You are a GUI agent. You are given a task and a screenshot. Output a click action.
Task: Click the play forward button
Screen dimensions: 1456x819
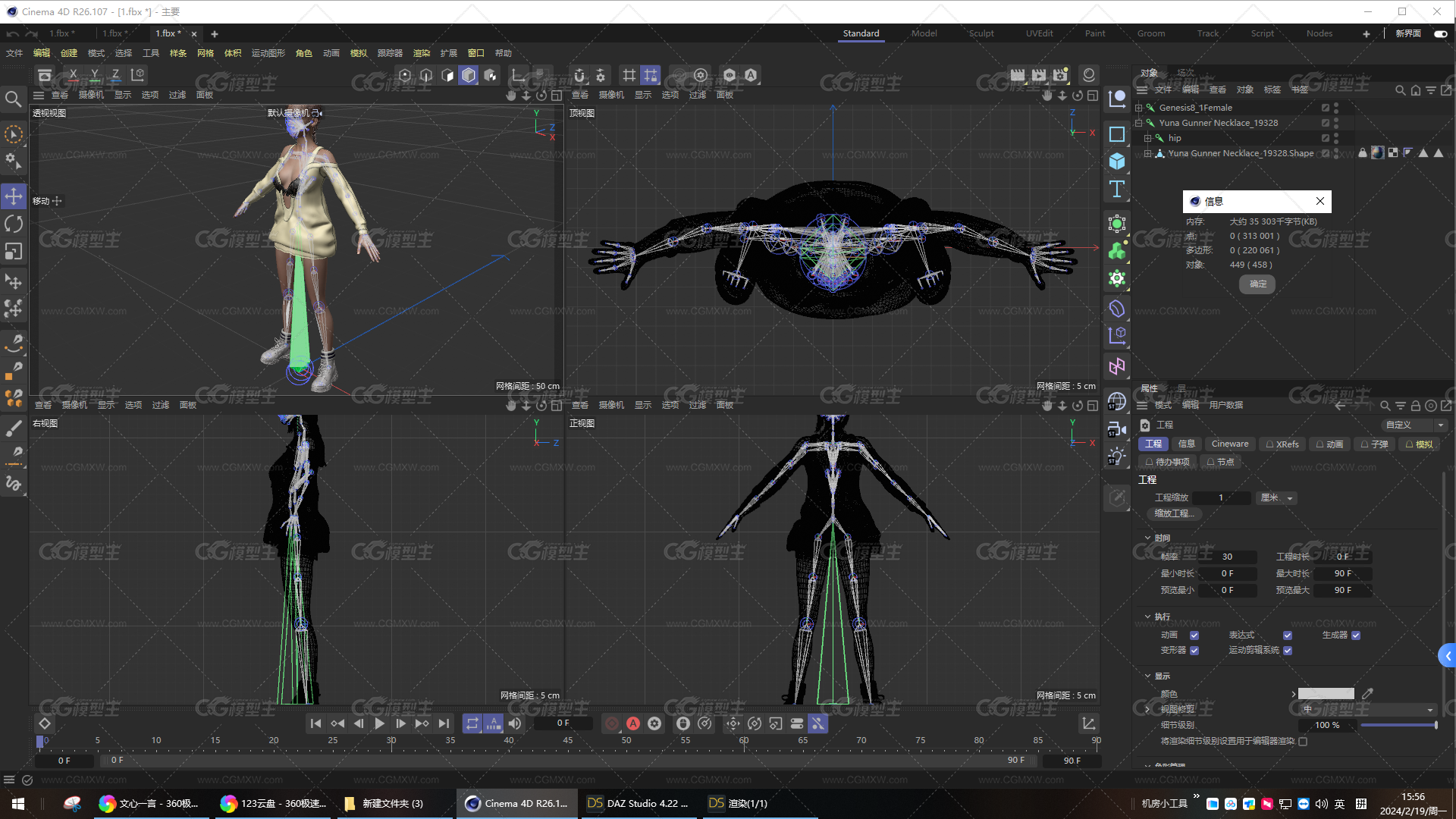point(379,723)
